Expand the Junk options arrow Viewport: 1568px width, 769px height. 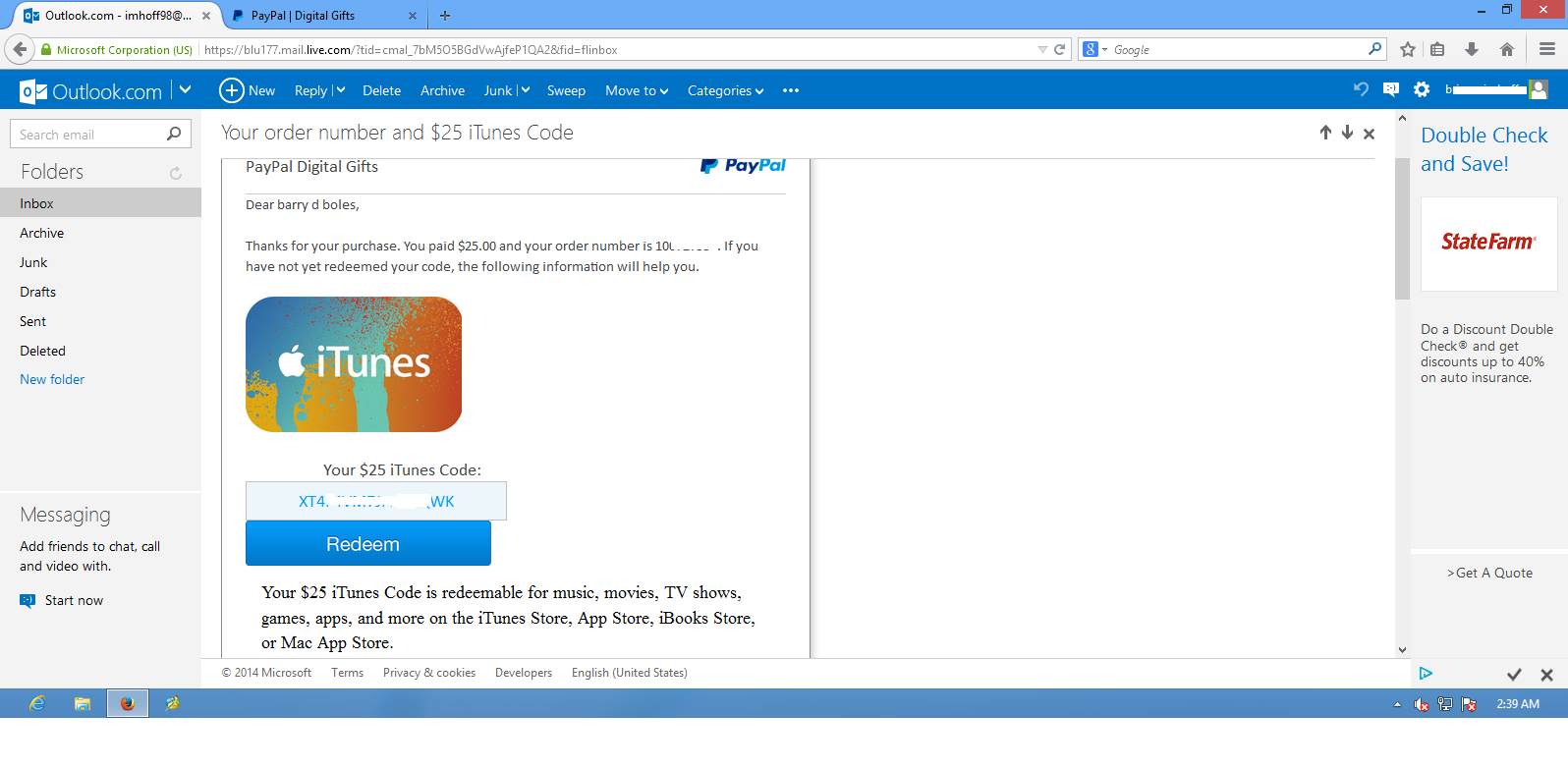click(525, 90)
